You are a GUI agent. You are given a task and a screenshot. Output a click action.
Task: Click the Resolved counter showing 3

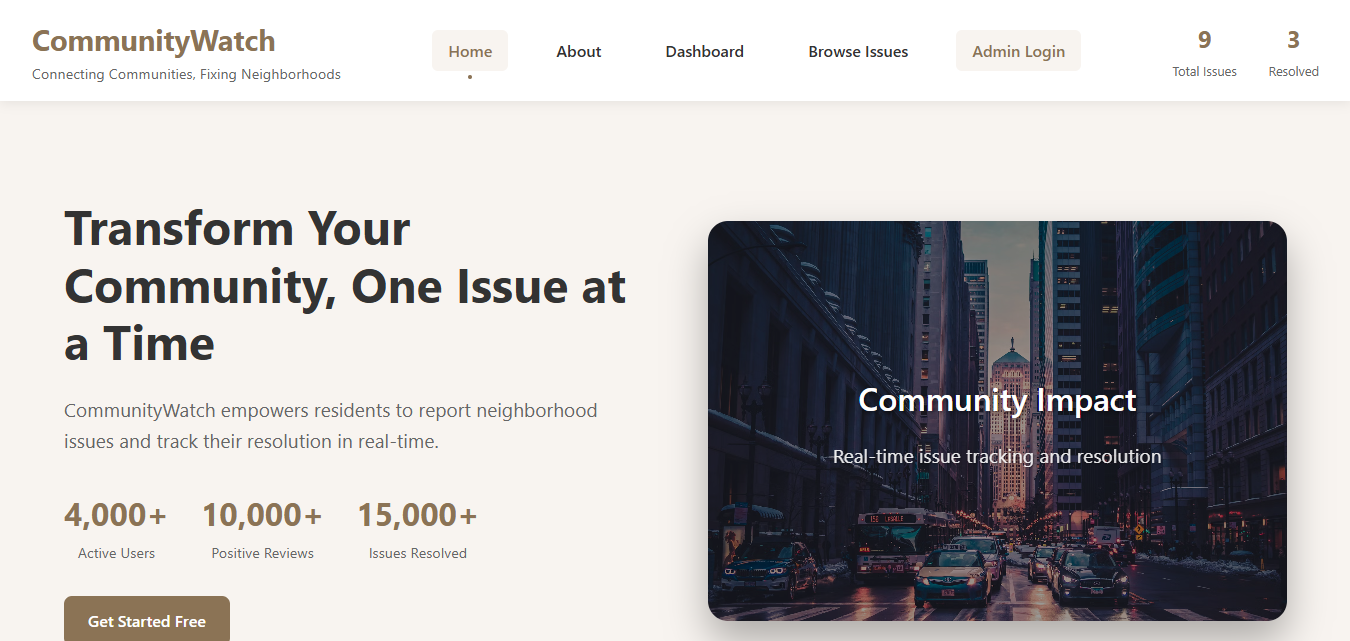pos(1293,42)
